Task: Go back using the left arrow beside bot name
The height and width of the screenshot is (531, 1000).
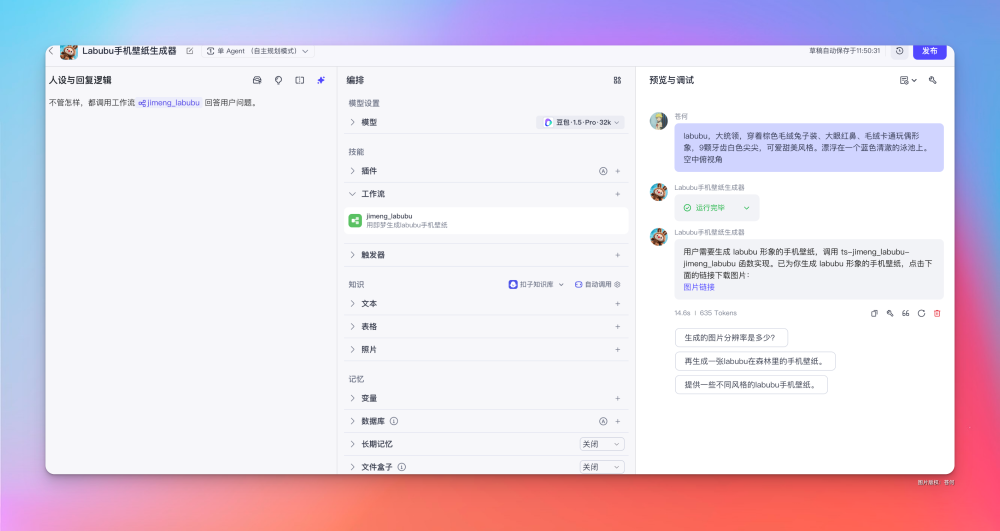Action: pos(51,51)
